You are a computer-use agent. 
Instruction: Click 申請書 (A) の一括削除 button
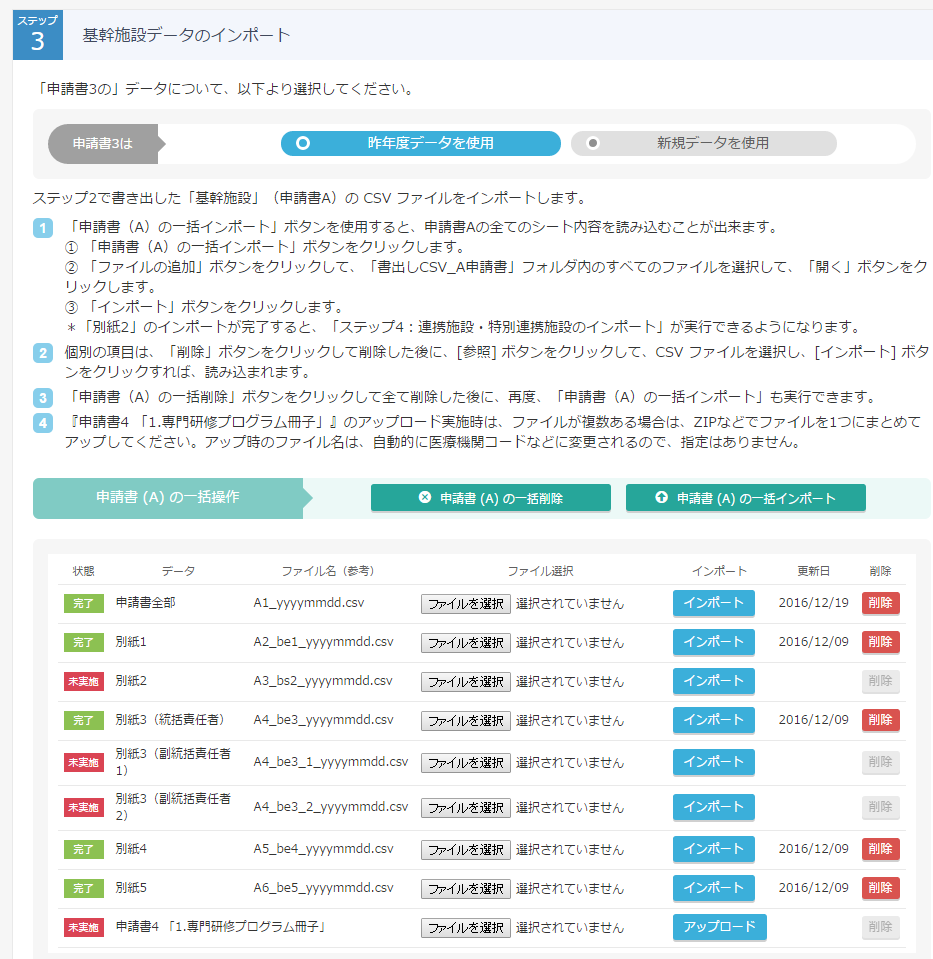tap(490, 498)
